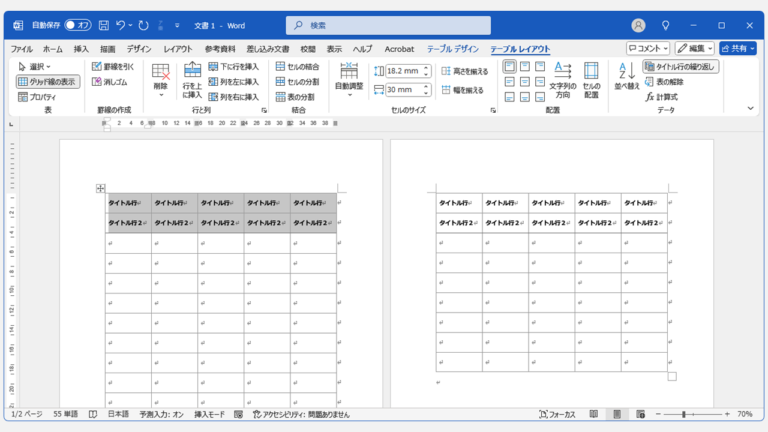The height and width of the screenshot is (432, 768).
Task: Open the 共有 share dropdown
Action: coord(738,48)
